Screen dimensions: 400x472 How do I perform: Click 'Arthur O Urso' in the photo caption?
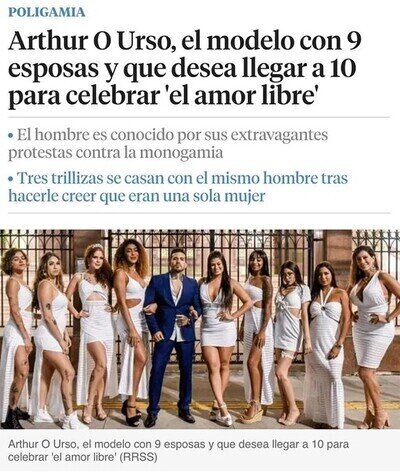point(42,445)
